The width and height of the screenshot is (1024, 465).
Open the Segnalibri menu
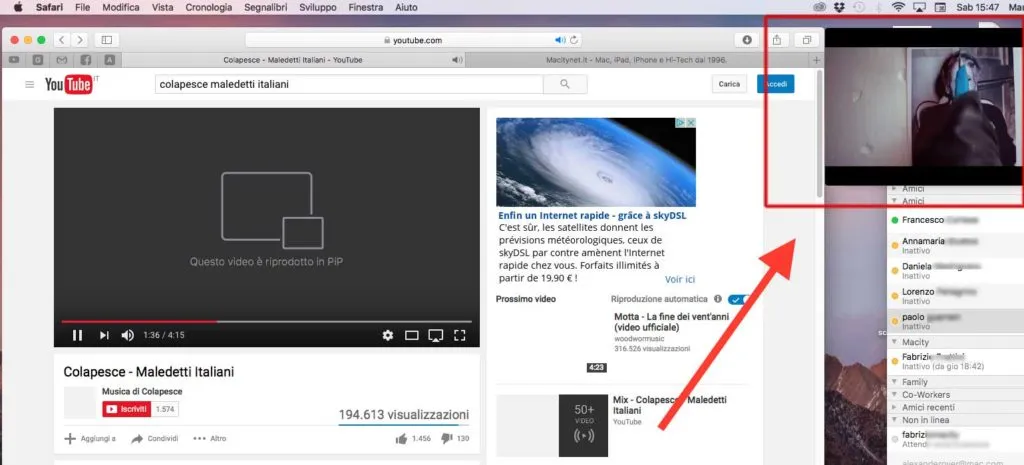266,7
